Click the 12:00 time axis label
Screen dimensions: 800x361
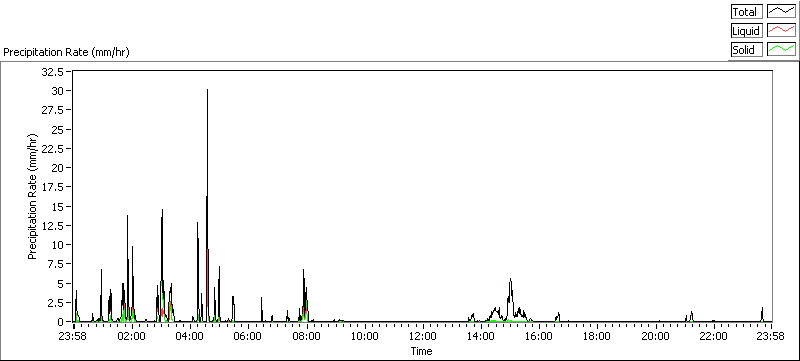pyautogui.click(x=423, y=336)
